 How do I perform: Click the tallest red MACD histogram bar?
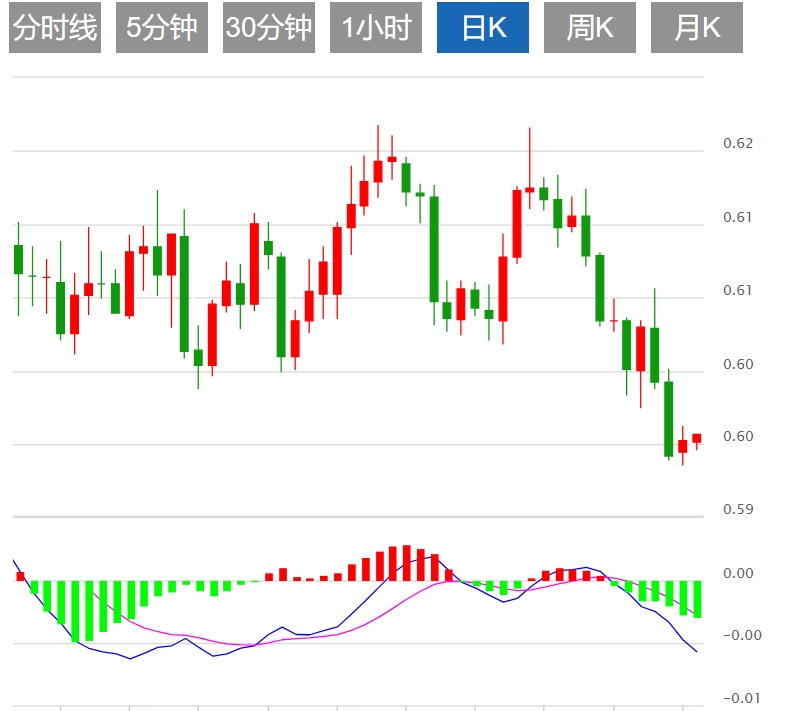point(406,562)
